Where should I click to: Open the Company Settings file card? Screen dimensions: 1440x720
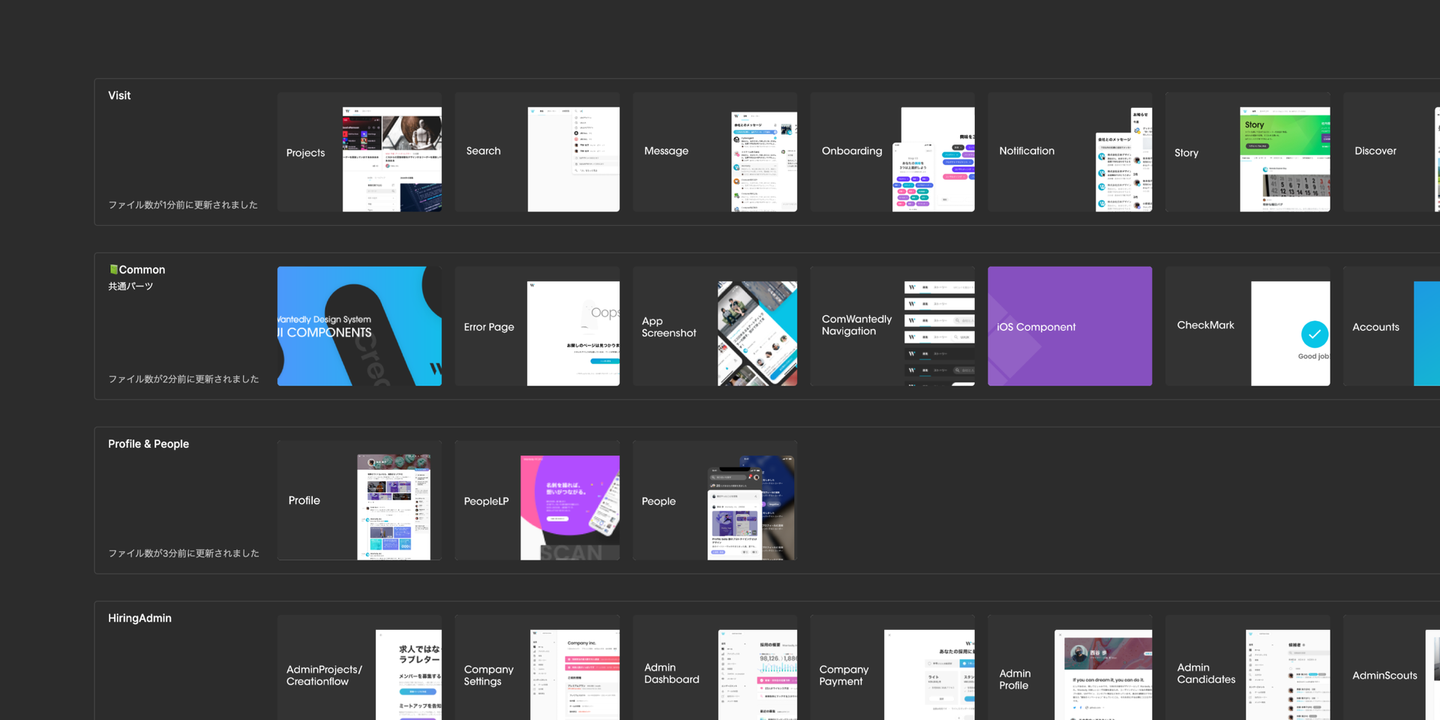click(x=537, y=667)
